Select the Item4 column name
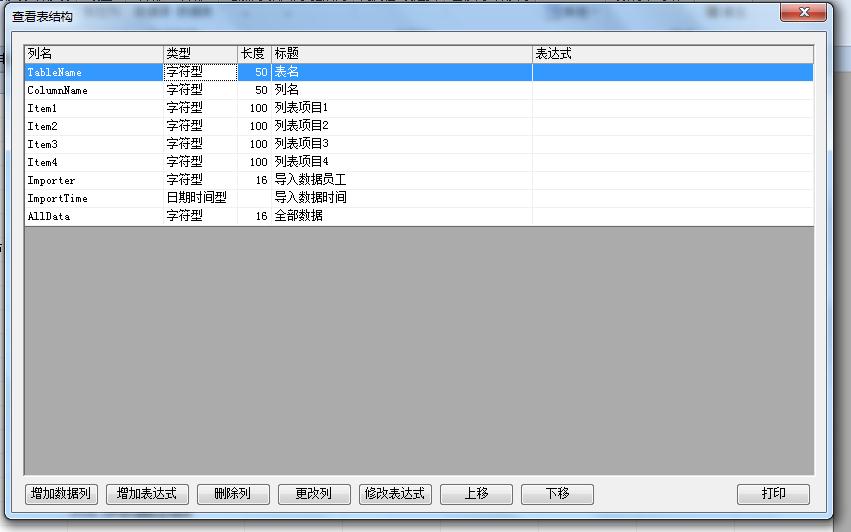The width and height of the screenshot is (851, 532). [94, 162]
